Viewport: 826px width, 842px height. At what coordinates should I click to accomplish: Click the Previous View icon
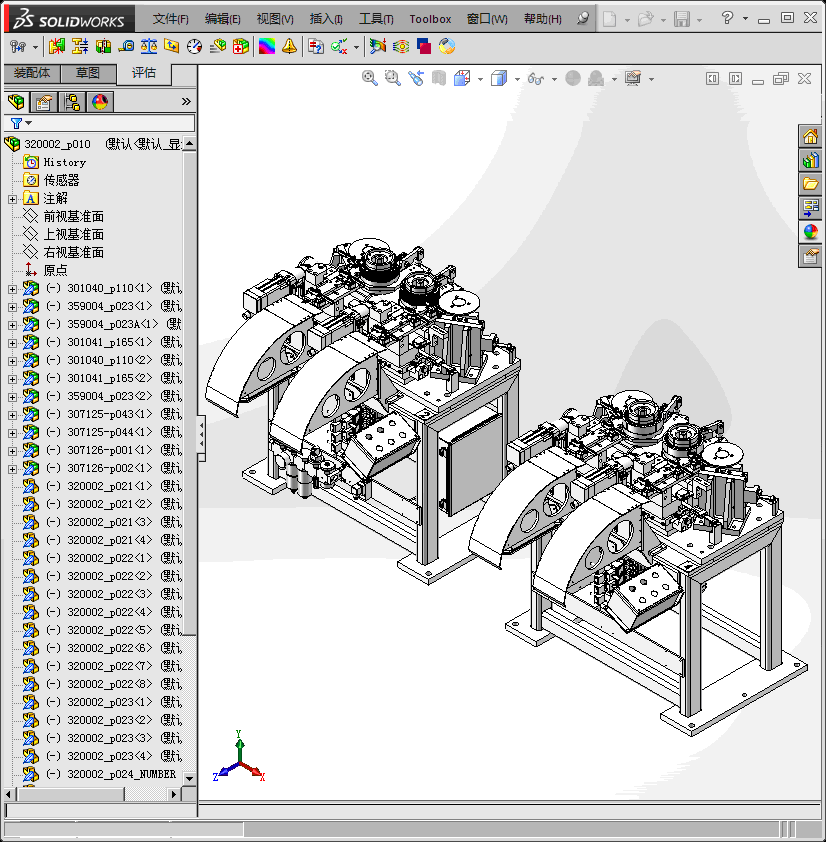[x=415, y=78]
